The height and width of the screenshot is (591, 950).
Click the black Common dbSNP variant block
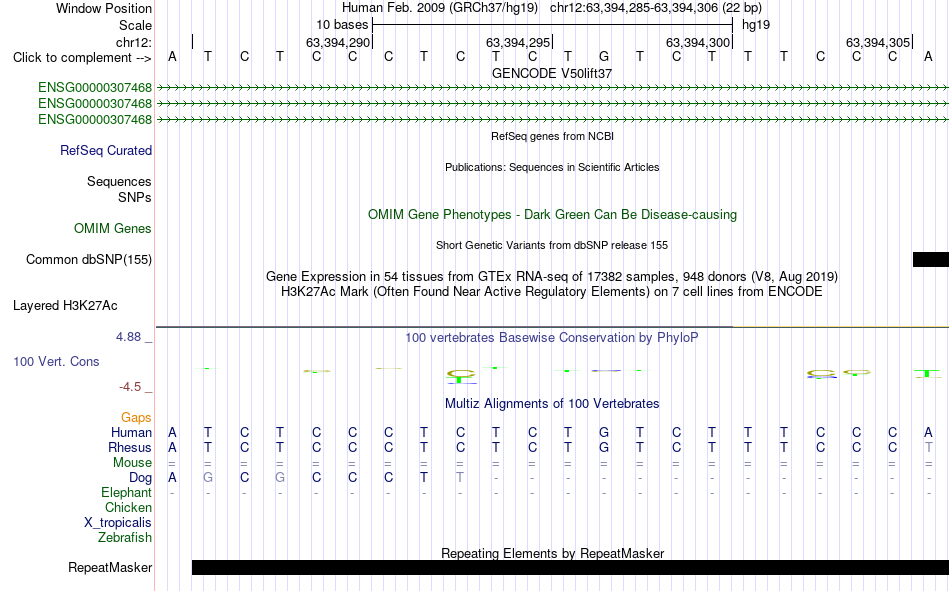931,259
